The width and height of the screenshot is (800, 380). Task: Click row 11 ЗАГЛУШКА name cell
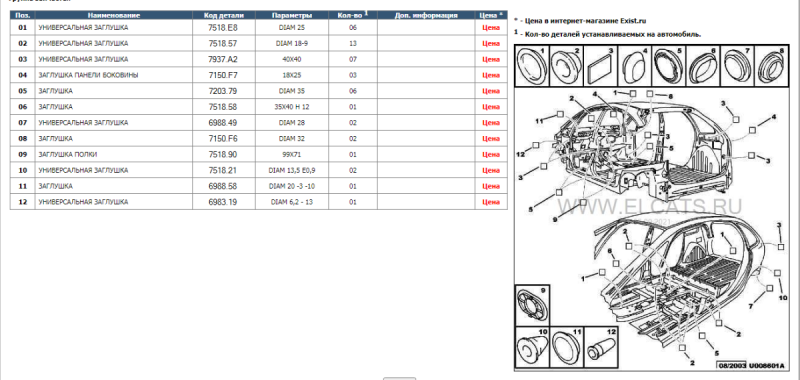click(x=114, y=186)
